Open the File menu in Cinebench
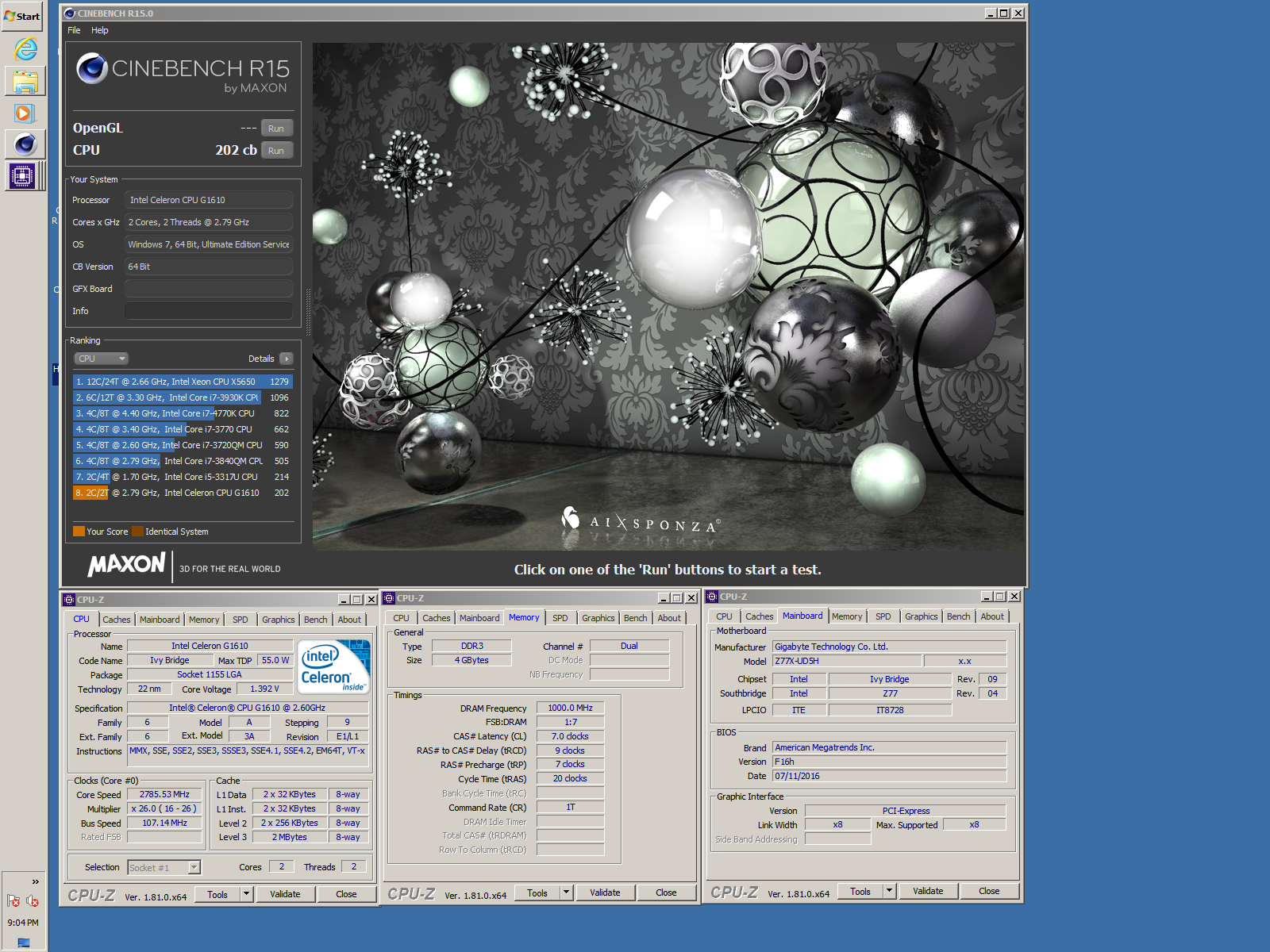The image size is (1270, 952). click(74, 30)
